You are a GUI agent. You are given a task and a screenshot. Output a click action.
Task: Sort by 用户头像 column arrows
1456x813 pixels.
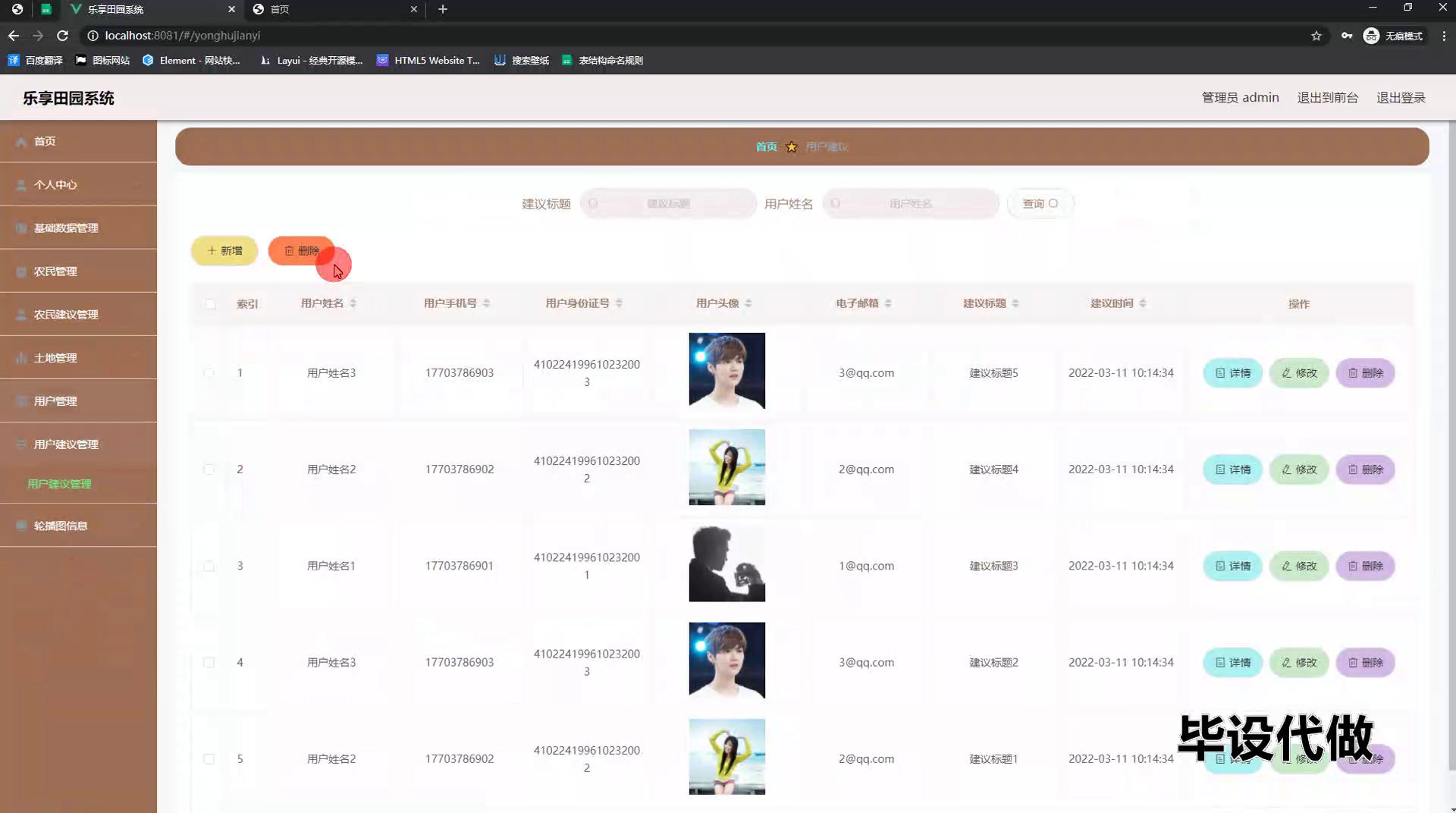(748, 303)
